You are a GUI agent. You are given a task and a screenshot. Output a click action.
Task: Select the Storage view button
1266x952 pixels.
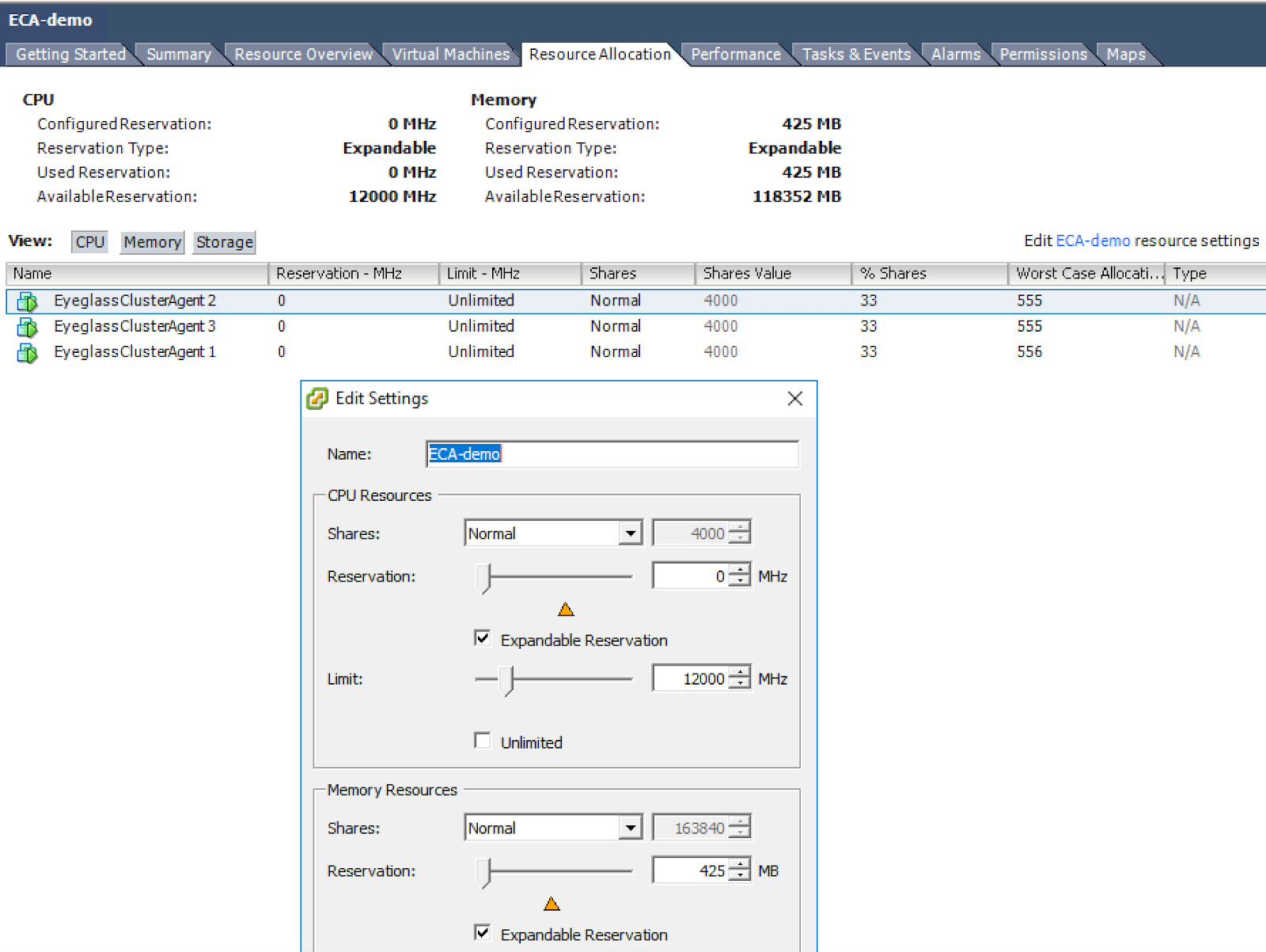pos(224,242)
